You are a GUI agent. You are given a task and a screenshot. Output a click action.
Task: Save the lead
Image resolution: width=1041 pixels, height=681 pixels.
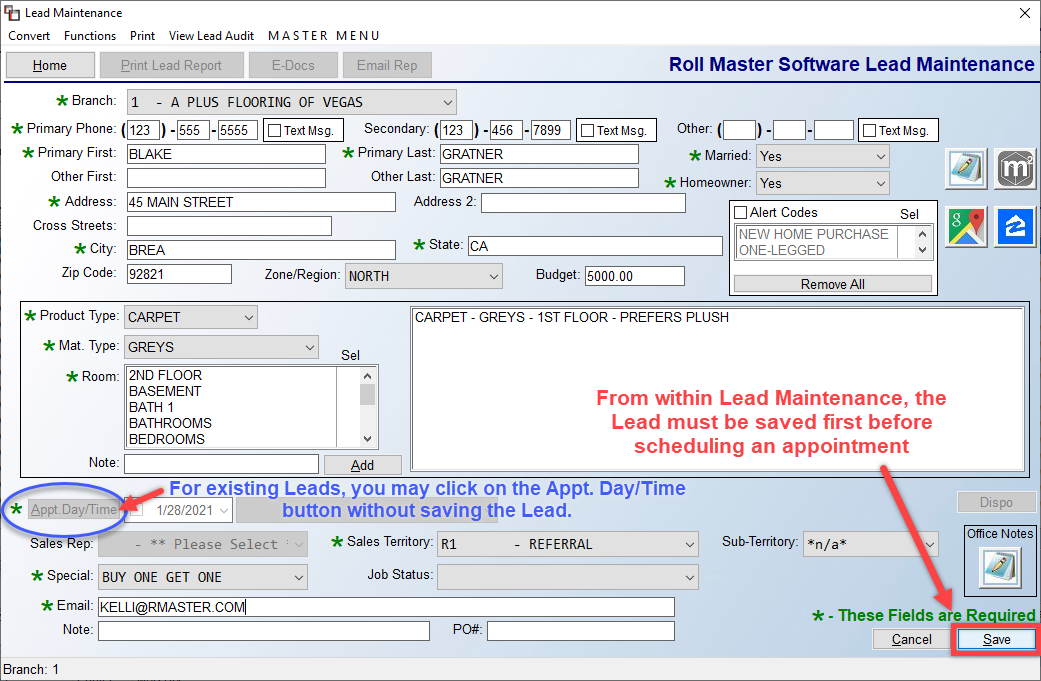pos(997,639)
